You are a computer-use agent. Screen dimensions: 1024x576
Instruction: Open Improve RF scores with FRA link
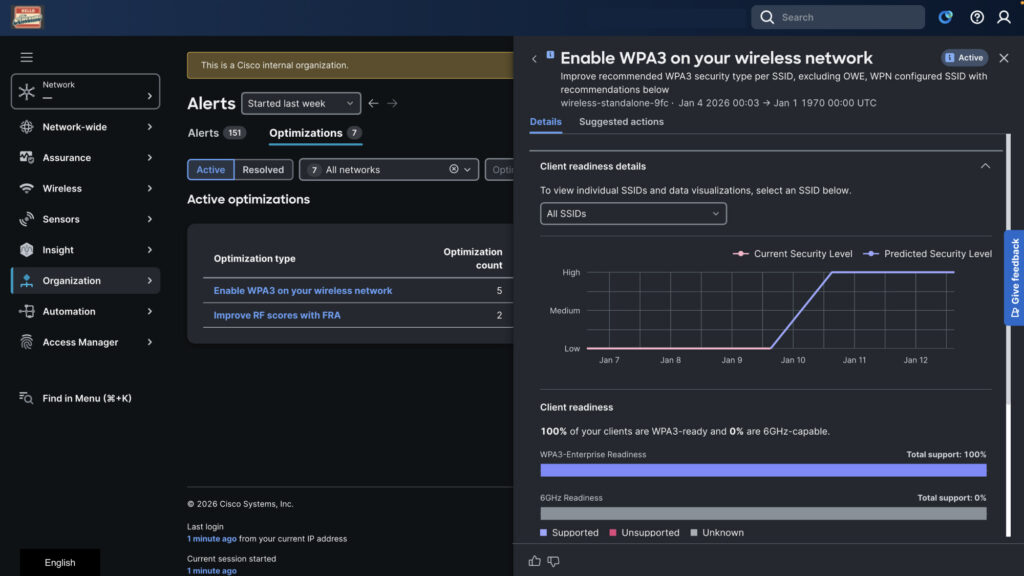pyautogui.click(x=277, y=315)
